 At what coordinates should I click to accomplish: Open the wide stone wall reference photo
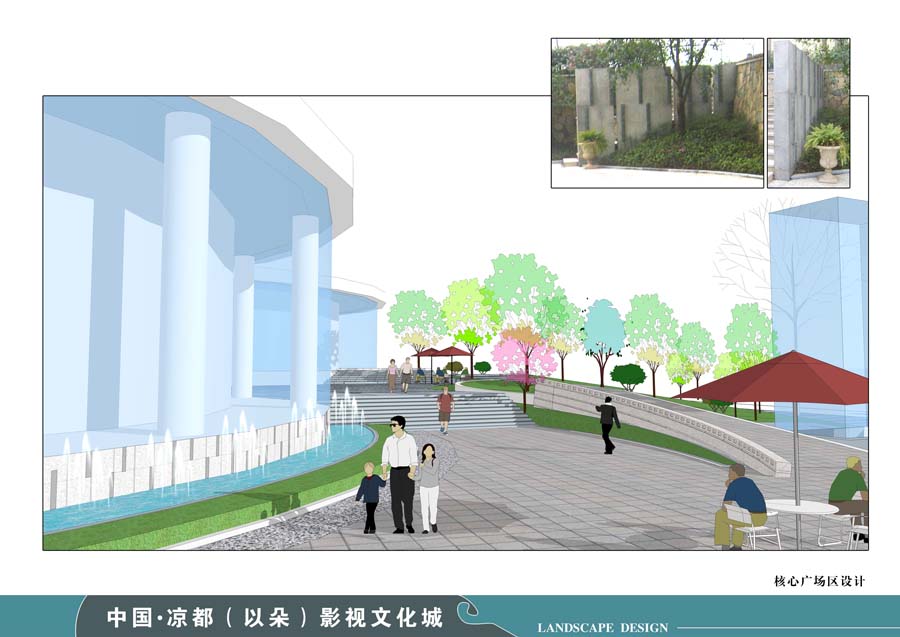[x=657, y=113]
